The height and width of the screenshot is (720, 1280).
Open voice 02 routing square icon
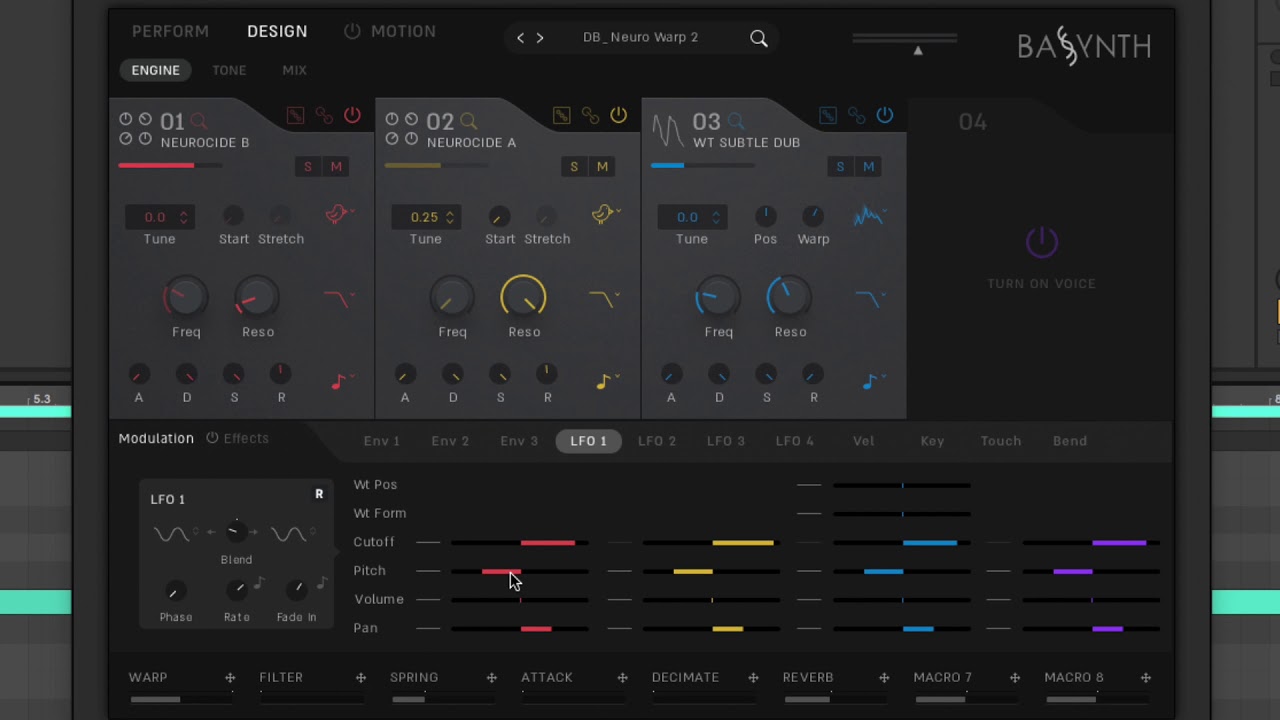[561, 116]
